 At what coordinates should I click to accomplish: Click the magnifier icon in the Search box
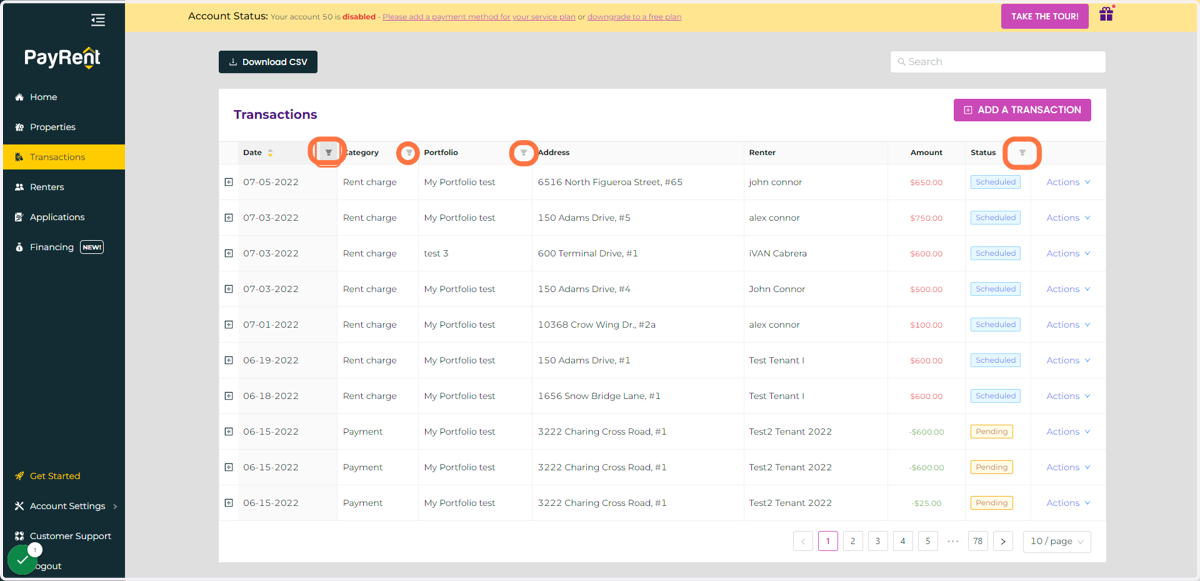coord(901,62)
